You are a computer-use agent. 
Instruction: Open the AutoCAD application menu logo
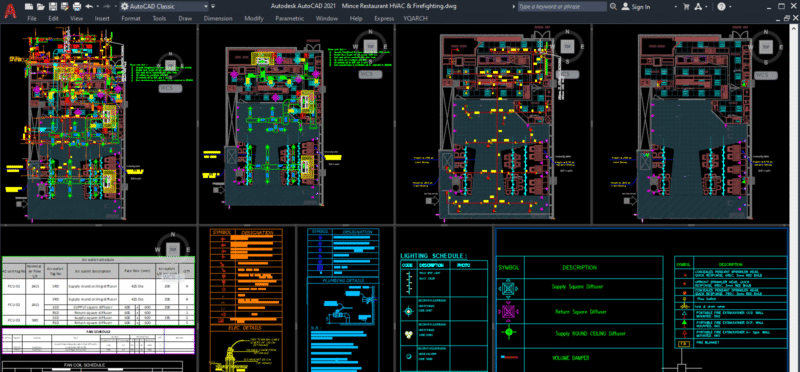(10, 10)
